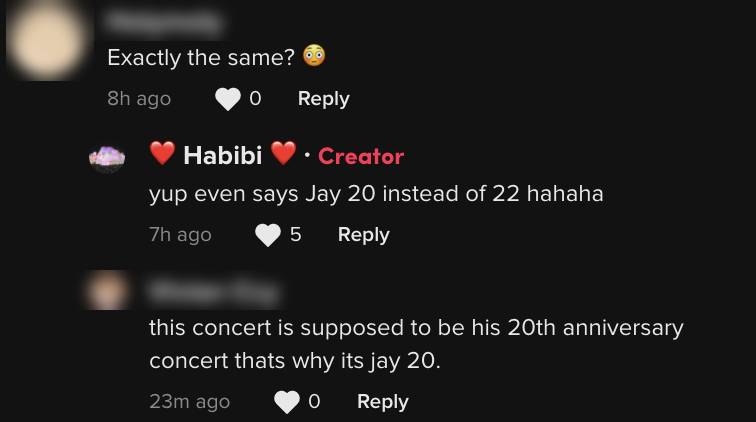Click Habibi's profile picture
Viewport: 756px width, 422px height.
click(107, 157)
